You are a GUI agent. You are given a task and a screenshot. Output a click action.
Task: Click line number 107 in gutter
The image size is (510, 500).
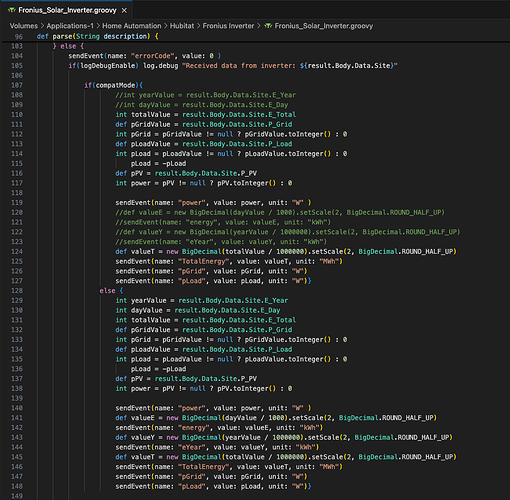coord(17,85)
